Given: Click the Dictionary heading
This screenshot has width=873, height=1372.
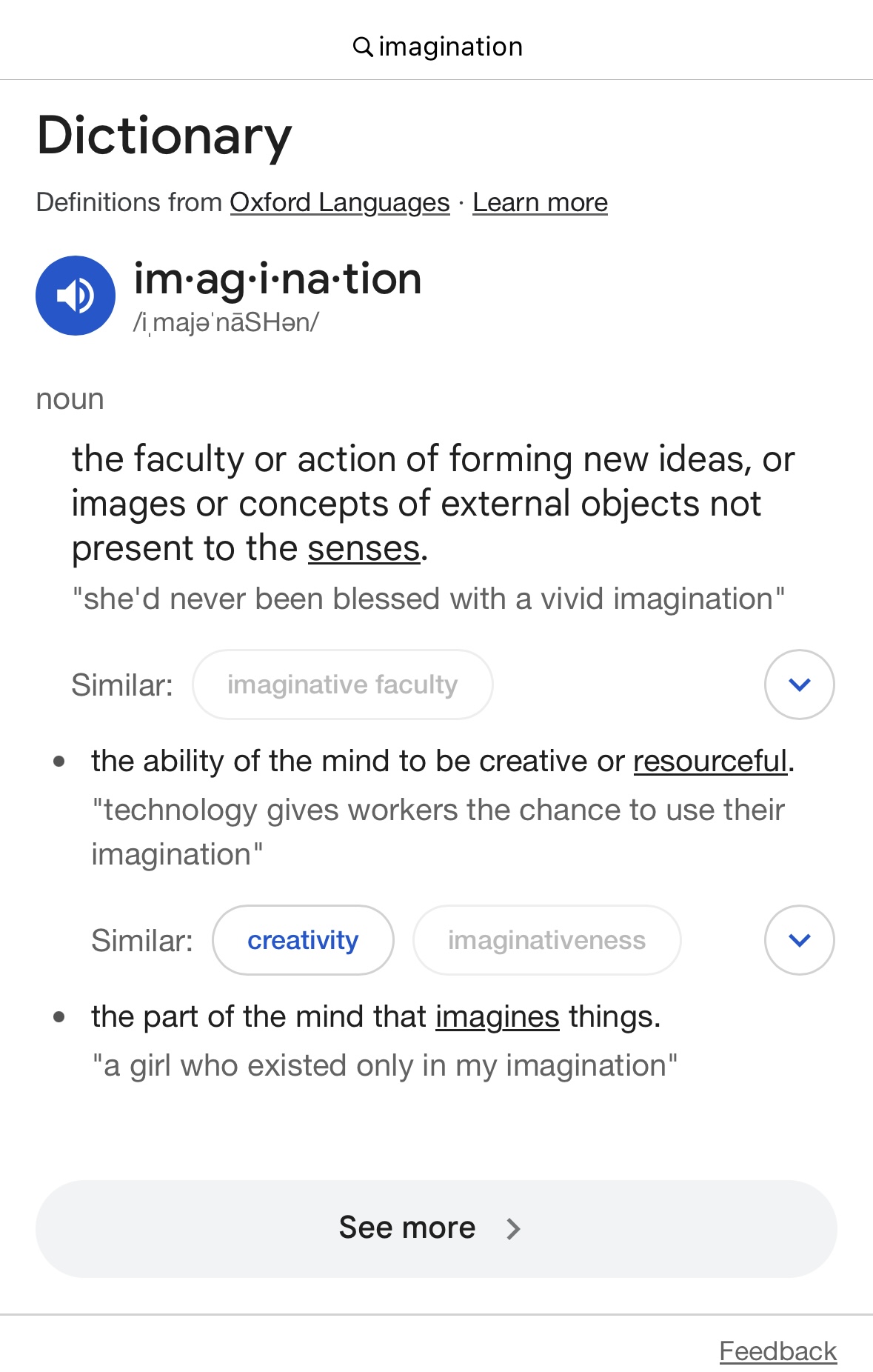Looking at the screenshot, I should [164, 136].
